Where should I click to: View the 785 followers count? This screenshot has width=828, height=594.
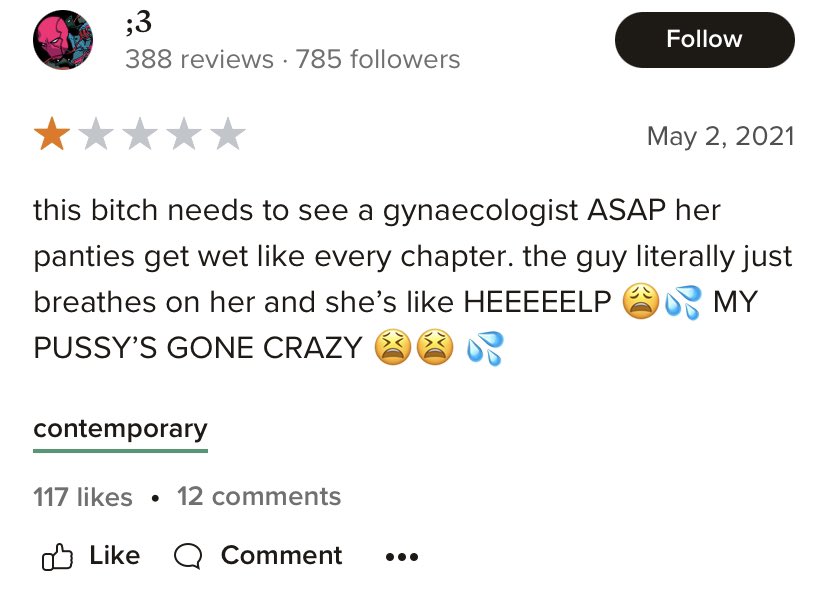tap(378, 59)
